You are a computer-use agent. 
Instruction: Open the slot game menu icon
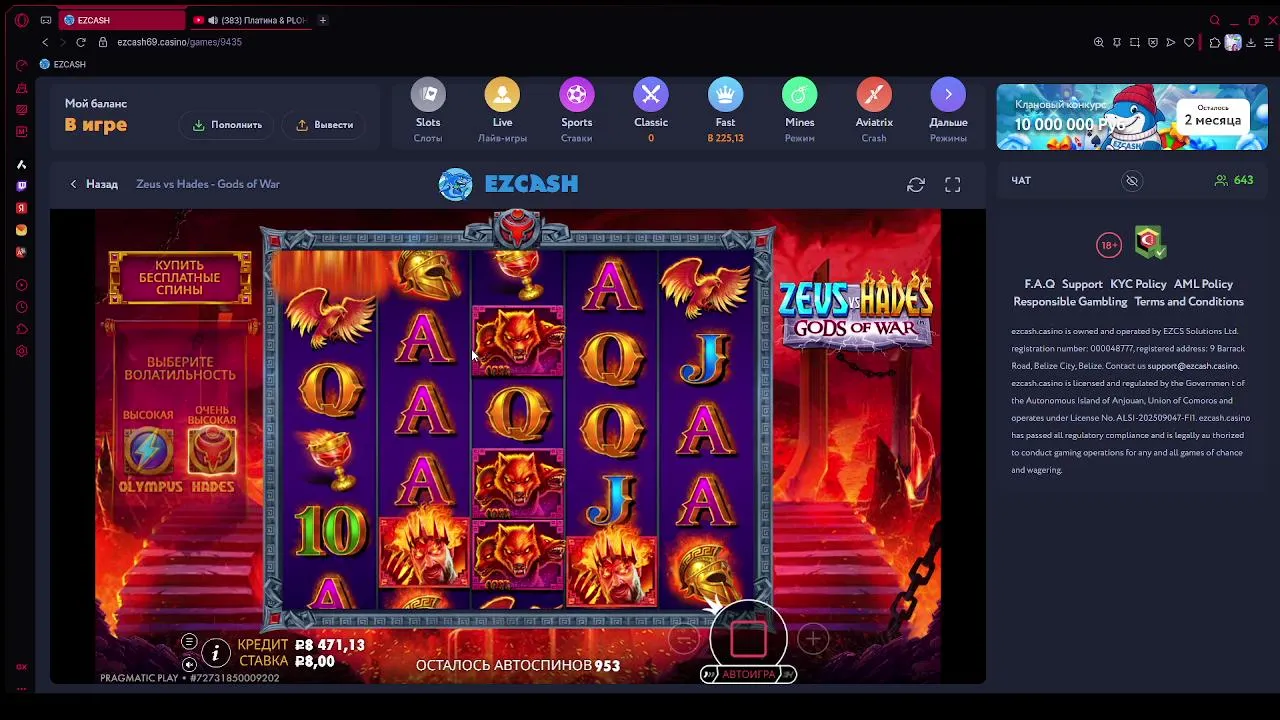coord(189,642)
